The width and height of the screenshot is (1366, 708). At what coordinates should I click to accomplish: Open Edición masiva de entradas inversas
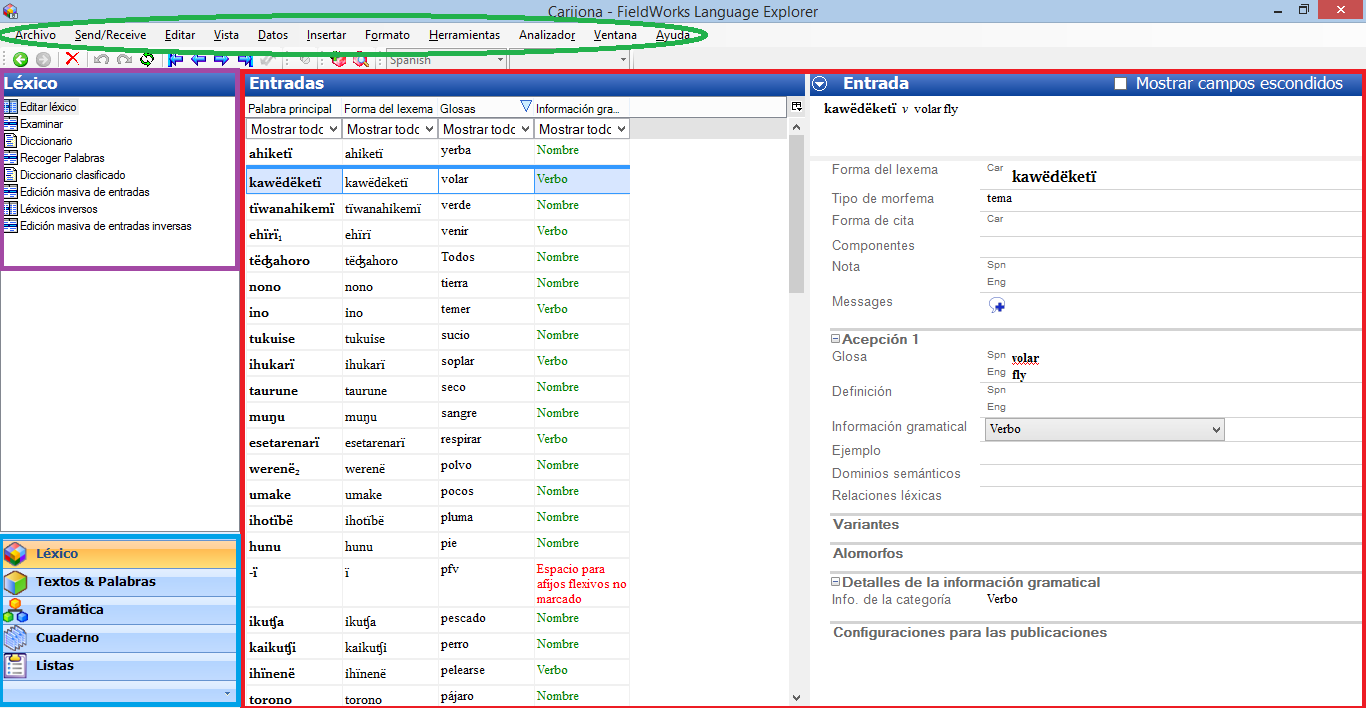[98, 226]
